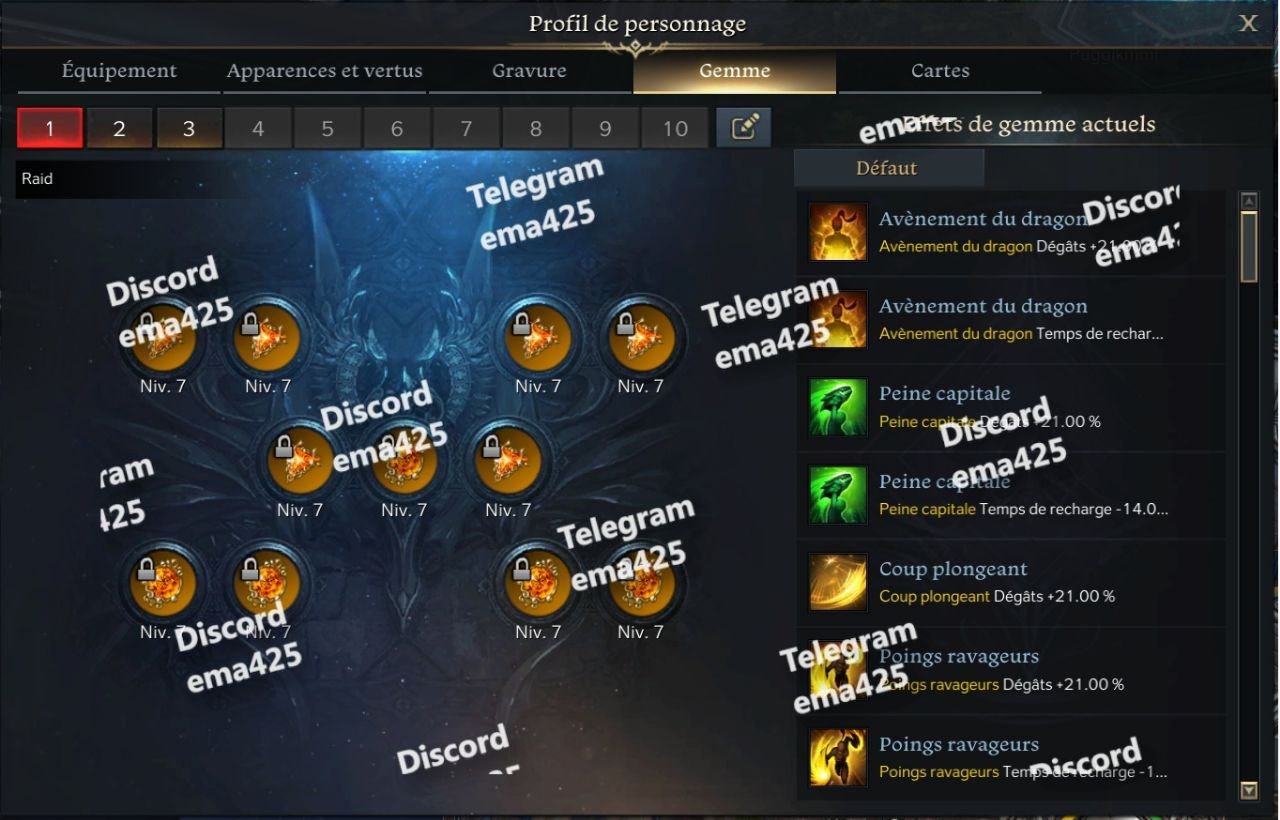The image size is (1280, 820).
Task: Click the Peine capitale Dégâts skill icon
Action: point(838,407)
